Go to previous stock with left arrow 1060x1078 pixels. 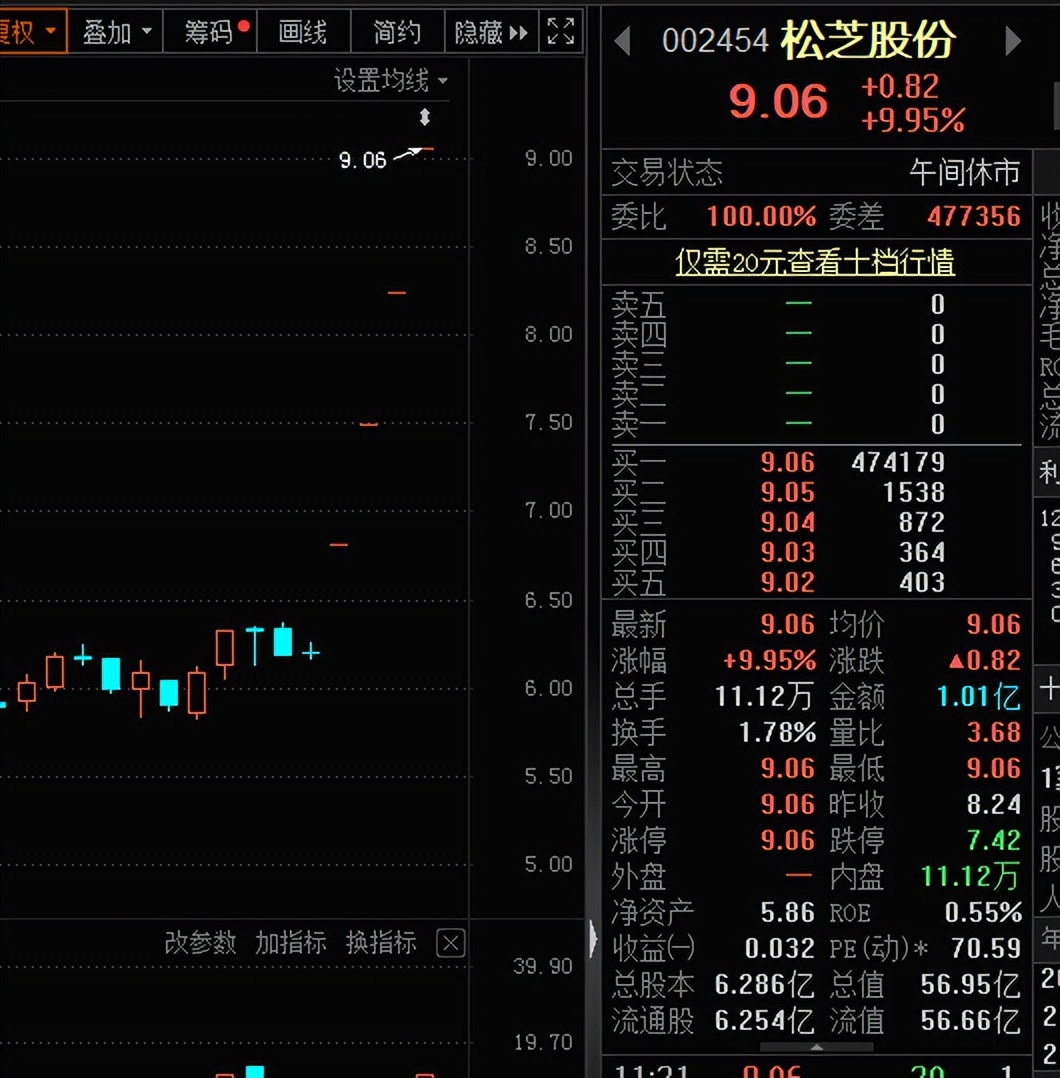coord(623,41)
